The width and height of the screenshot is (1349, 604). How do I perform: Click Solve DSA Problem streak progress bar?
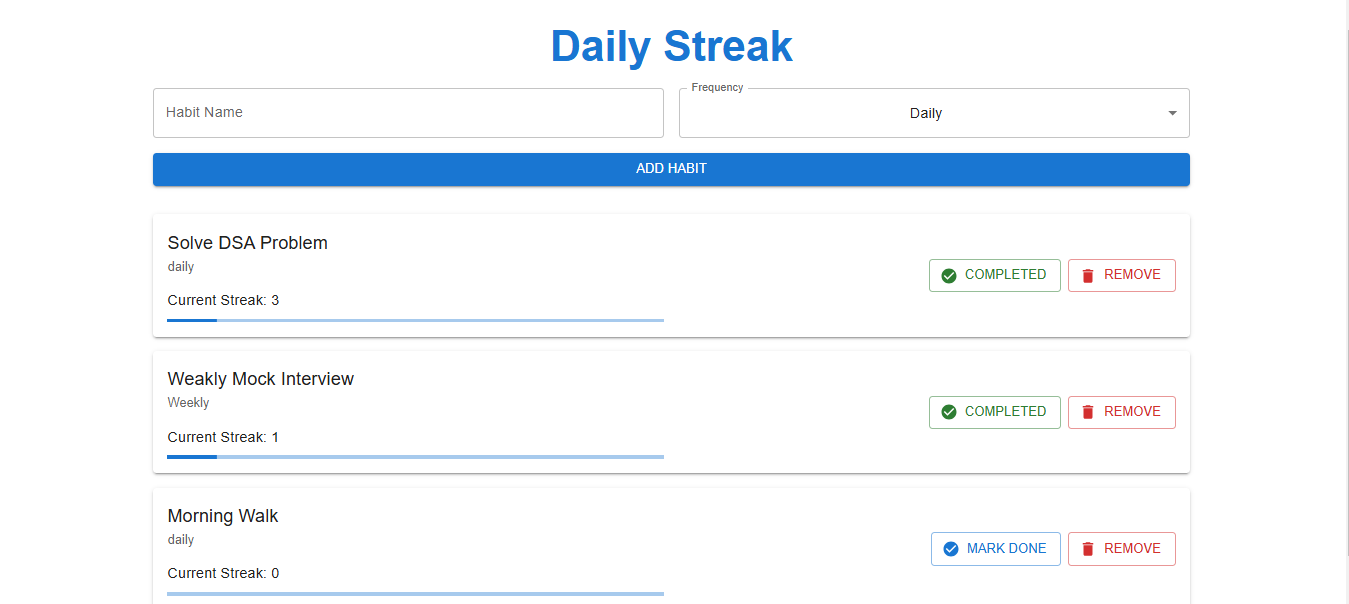pos(415,320)
